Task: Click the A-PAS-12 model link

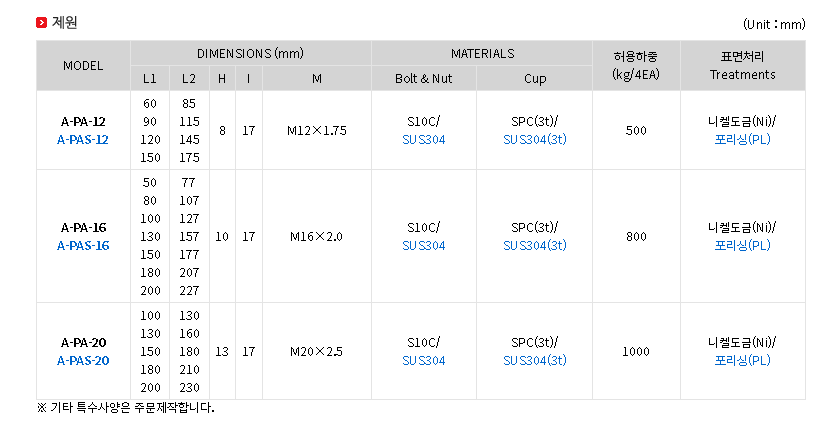Action: [83, 139]
